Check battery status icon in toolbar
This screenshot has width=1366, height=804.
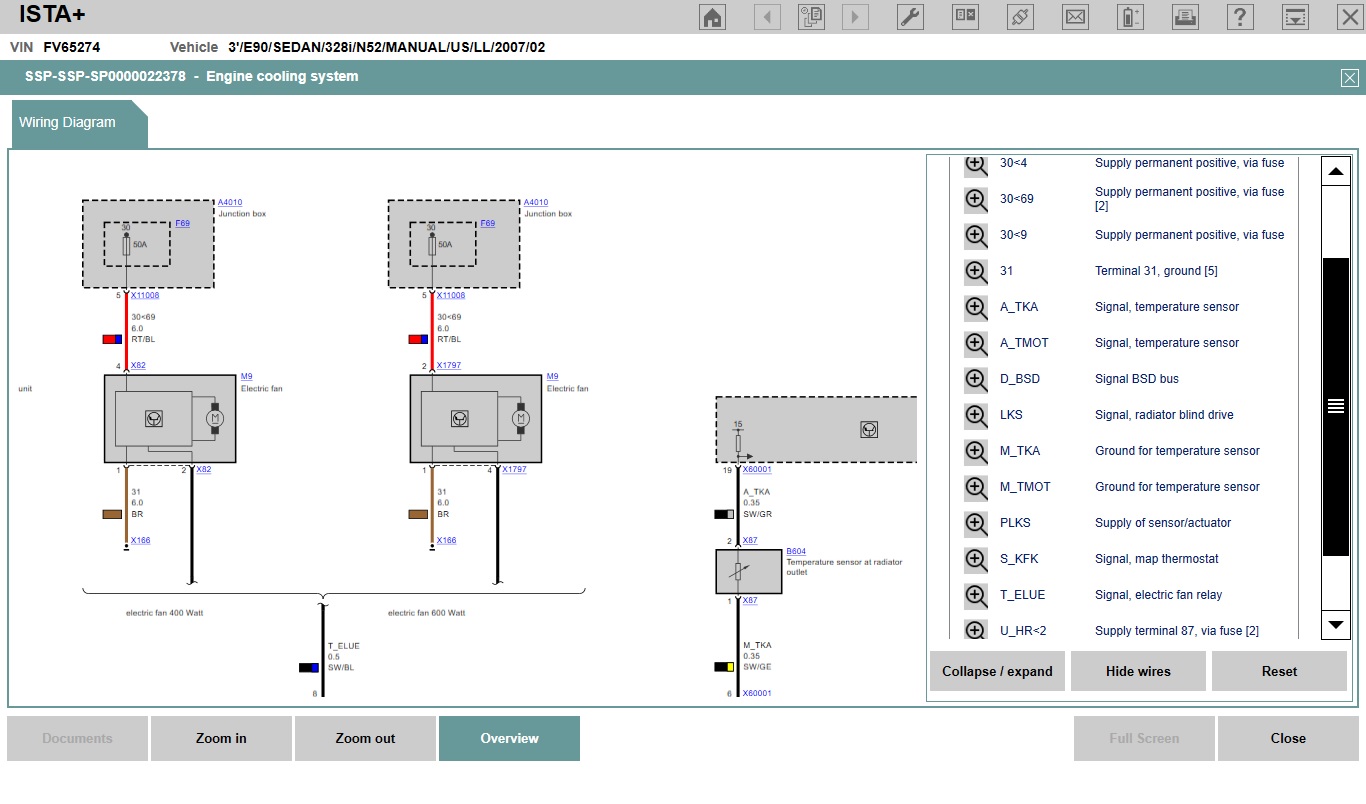pyautogui.click(x=1130, y=17)
